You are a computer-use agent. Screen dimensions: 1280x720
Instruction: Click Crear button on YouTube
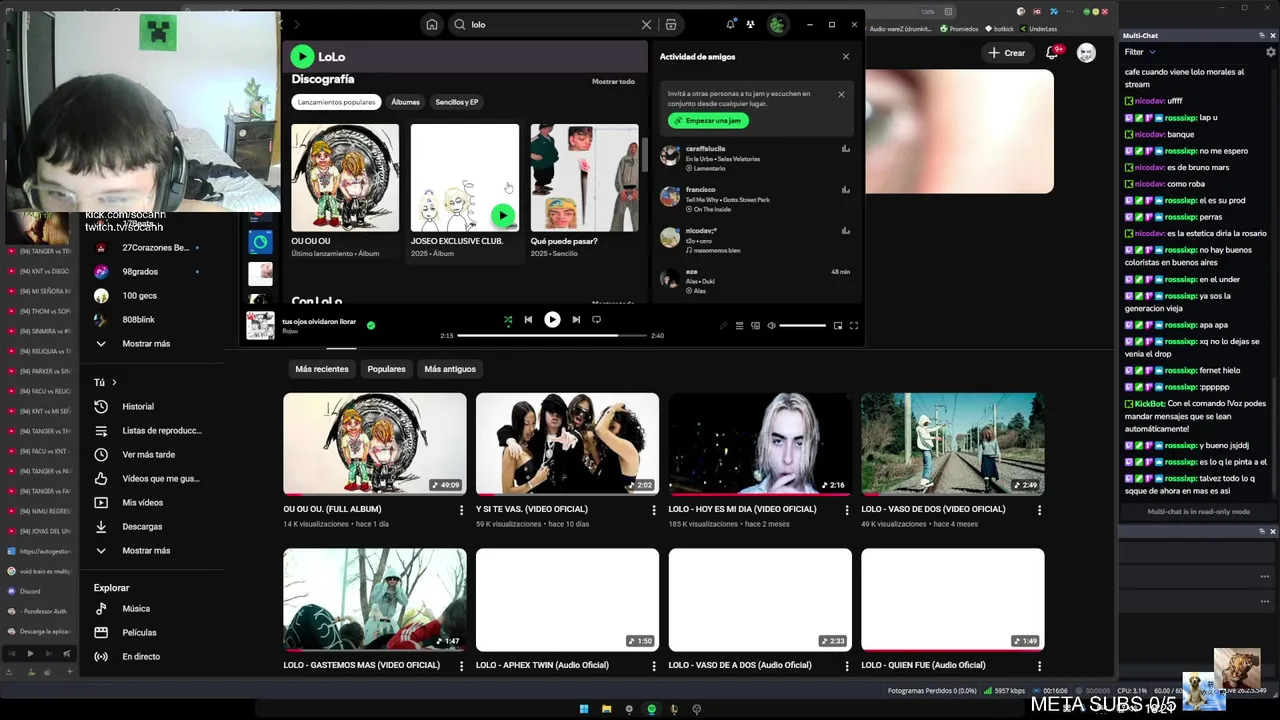tap(1006, 53)
